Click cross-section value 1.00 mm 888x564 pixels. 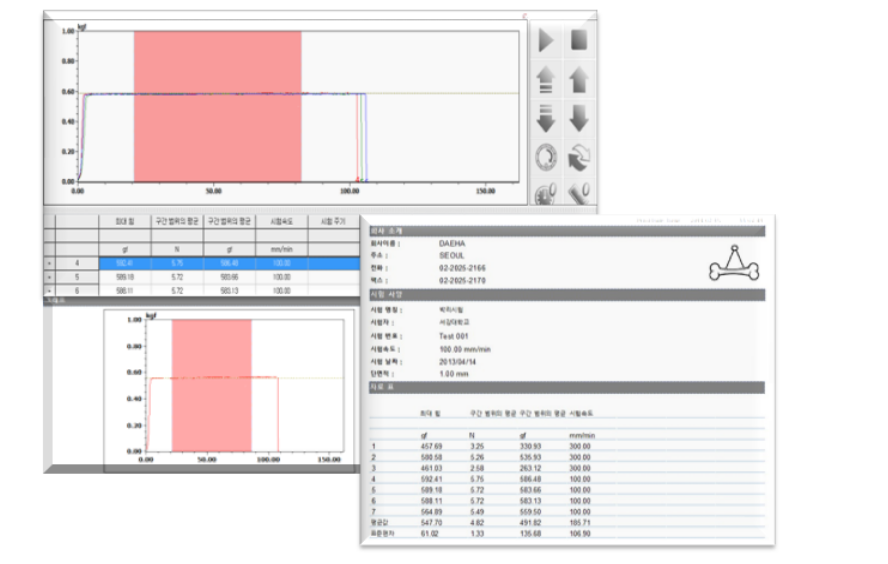click(x=454, y=374)
